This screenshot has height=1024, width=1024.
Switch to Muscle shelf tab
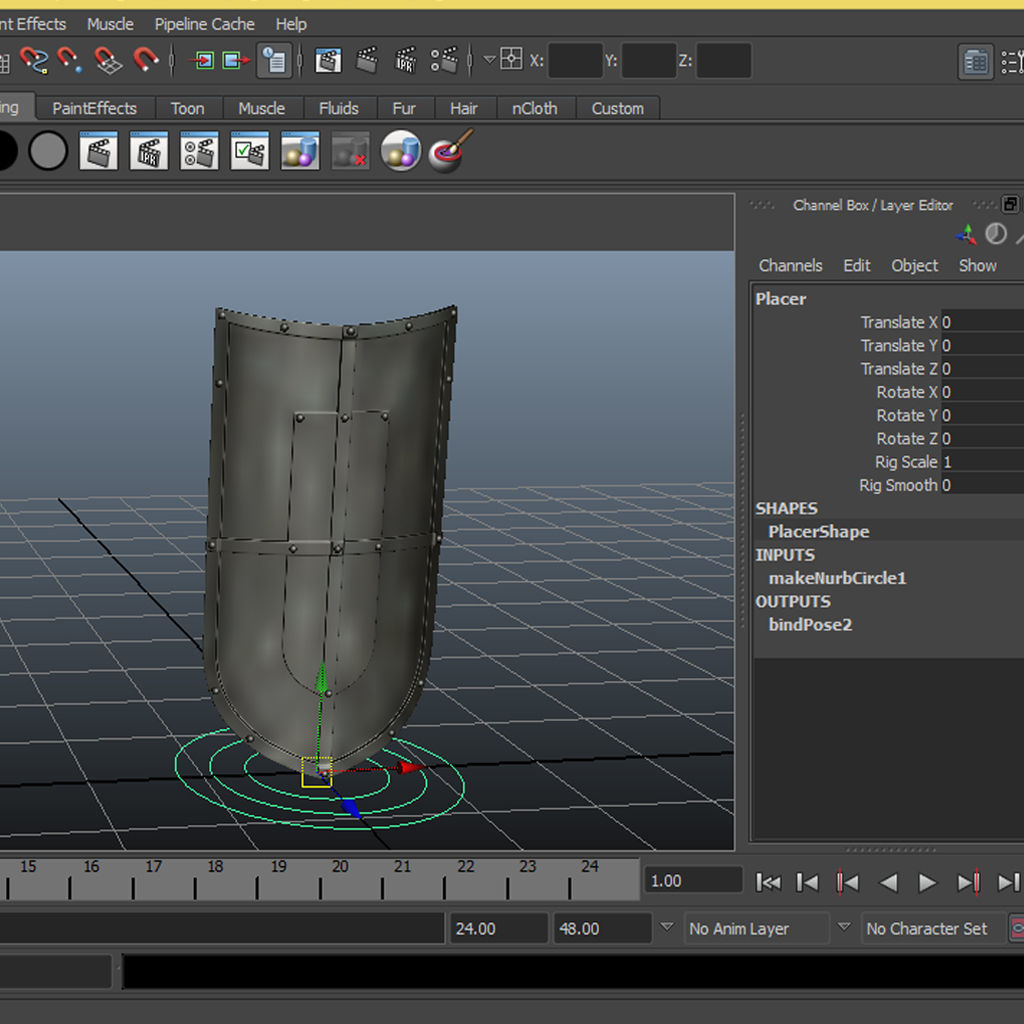[x=262, y=108]
